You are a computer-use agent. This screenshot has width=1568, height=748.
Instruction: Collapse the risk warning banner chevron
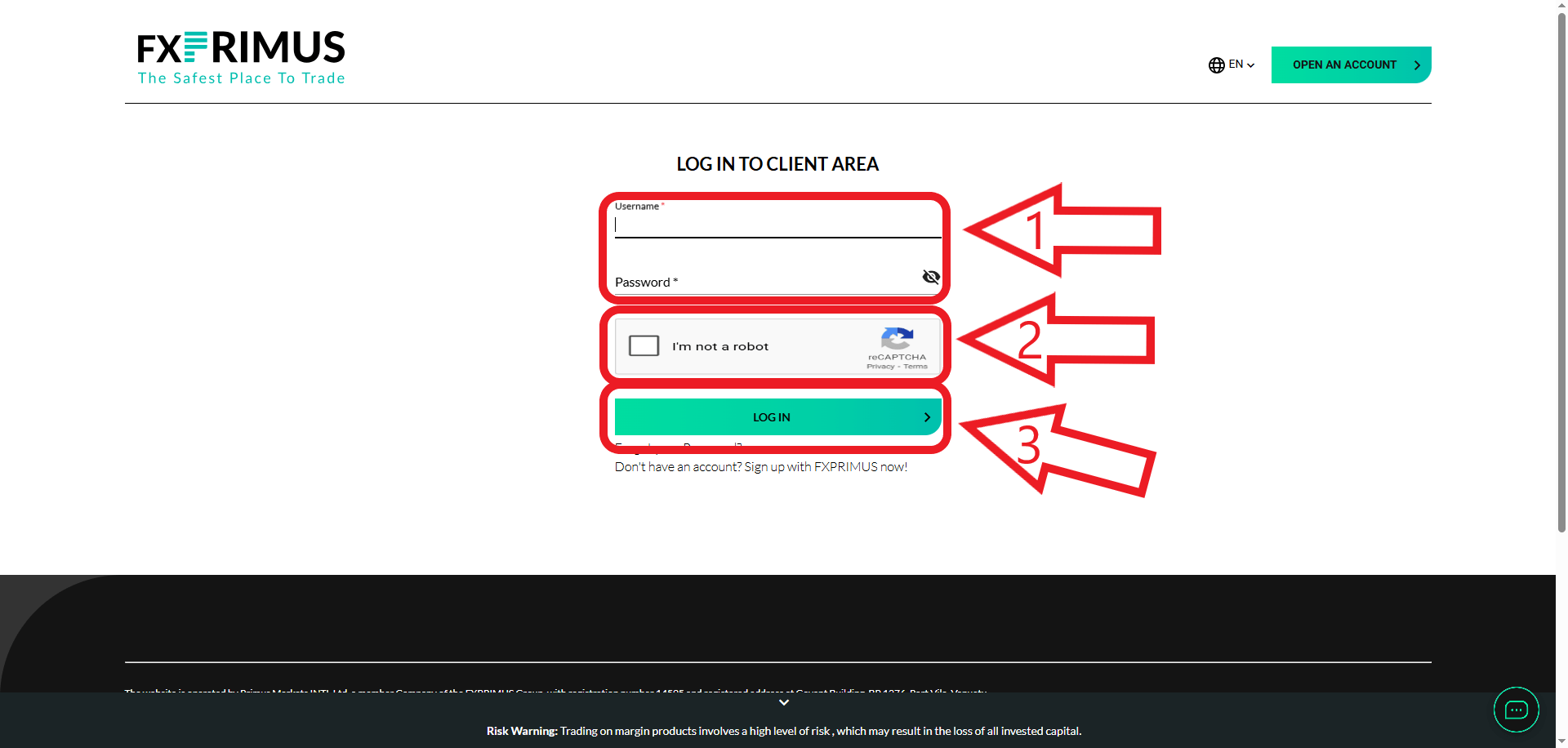(784, 702)
